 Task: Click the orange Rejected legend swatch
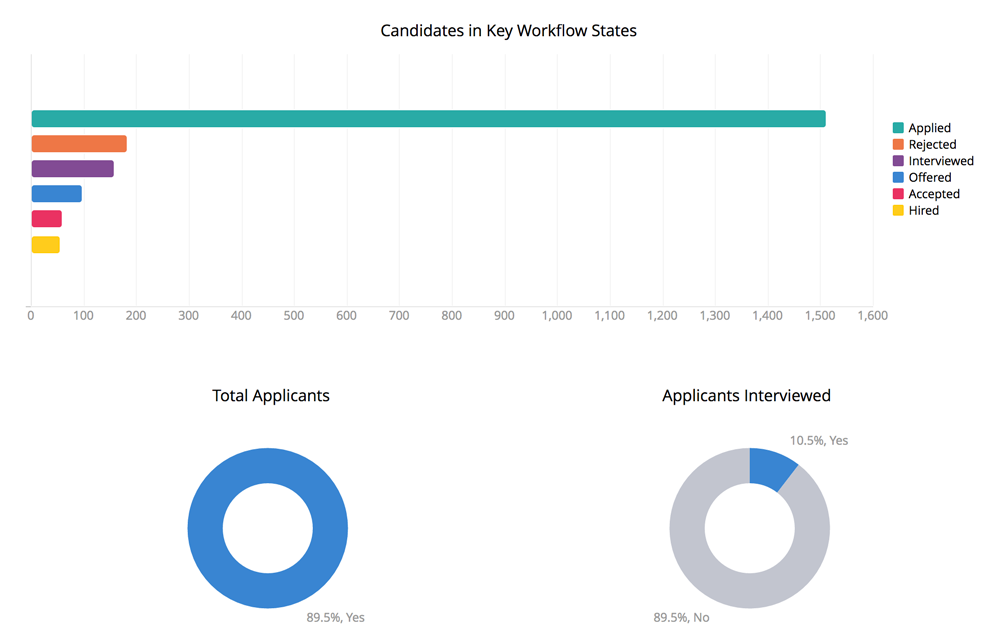(898, 144)
